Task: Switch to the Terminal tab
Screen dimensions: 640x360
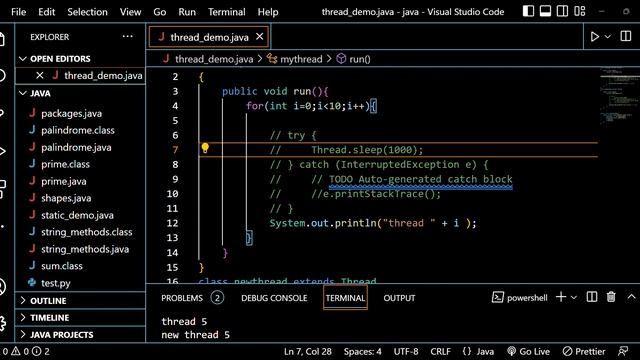Action: 345,298
